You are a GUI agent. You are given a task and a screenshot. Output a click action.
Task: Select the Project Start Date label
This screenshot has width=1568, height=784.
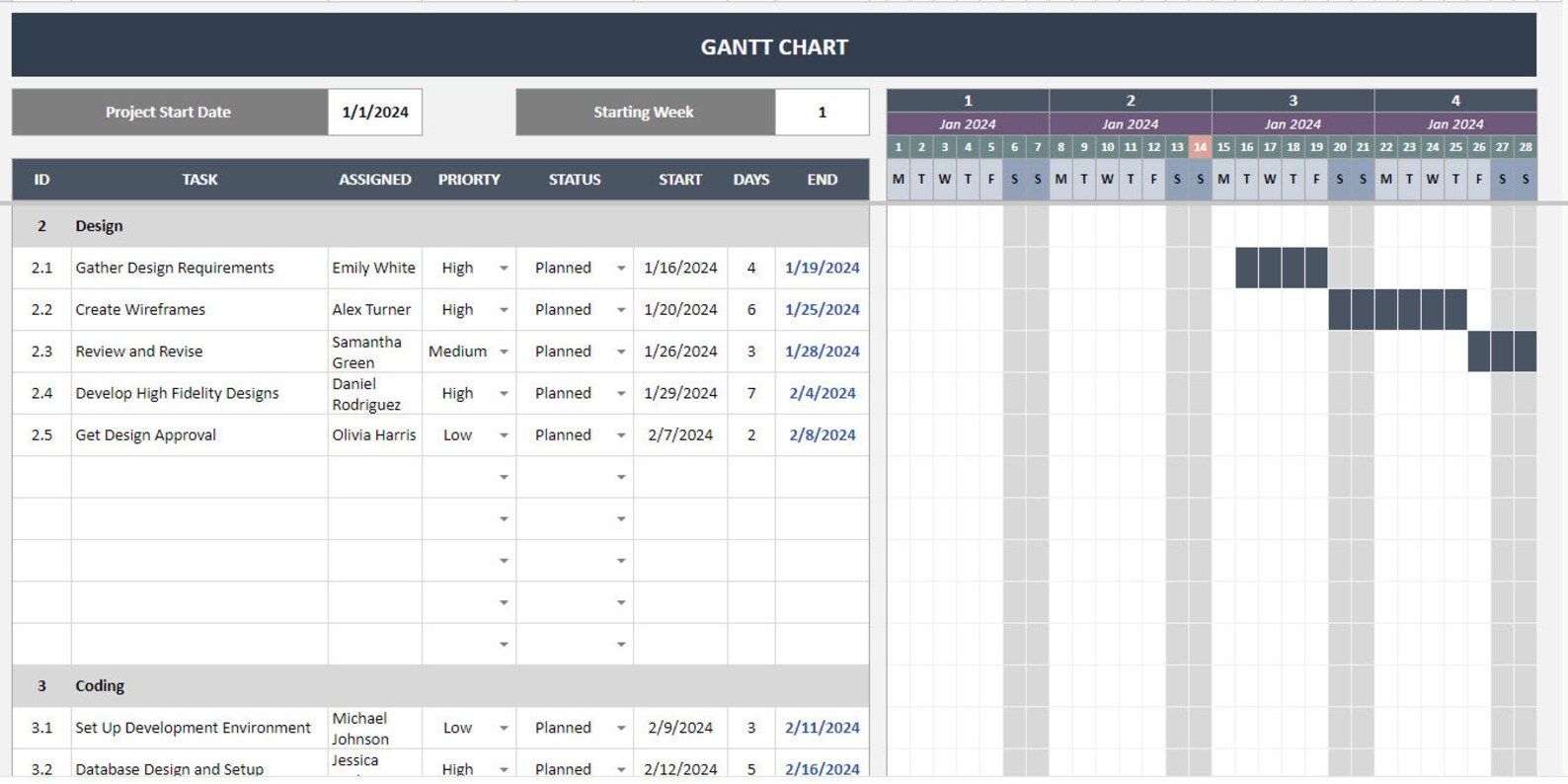click(x=170, y=113)
